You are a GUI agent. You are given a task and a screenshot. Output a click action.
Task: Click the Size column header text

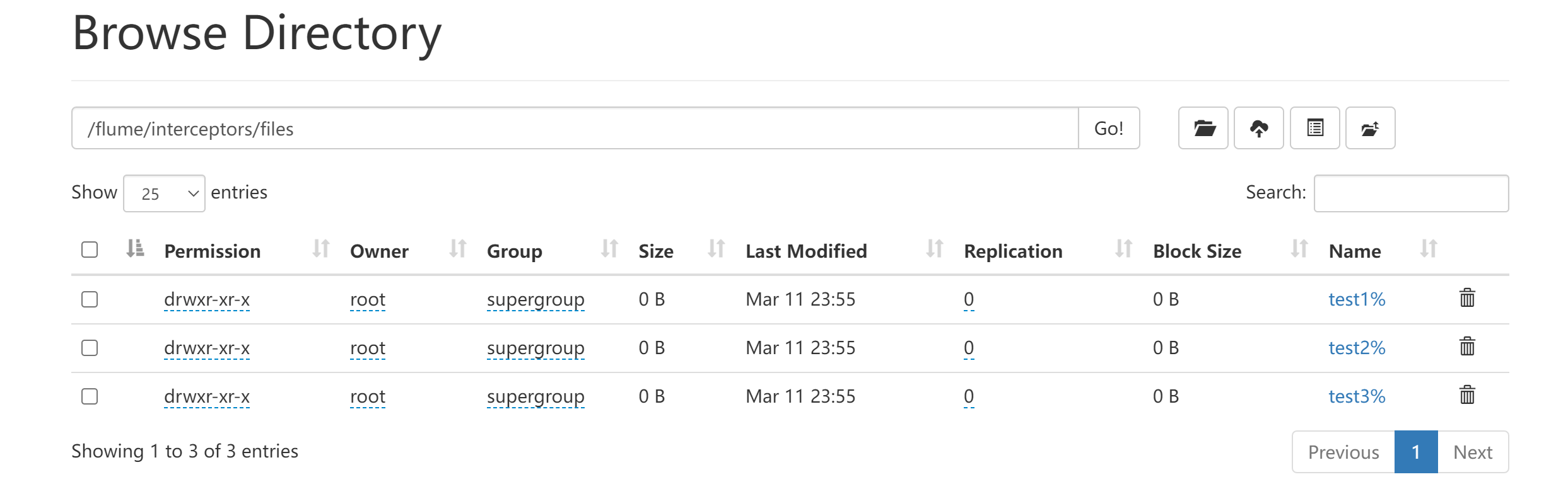(x=656, y=251)
